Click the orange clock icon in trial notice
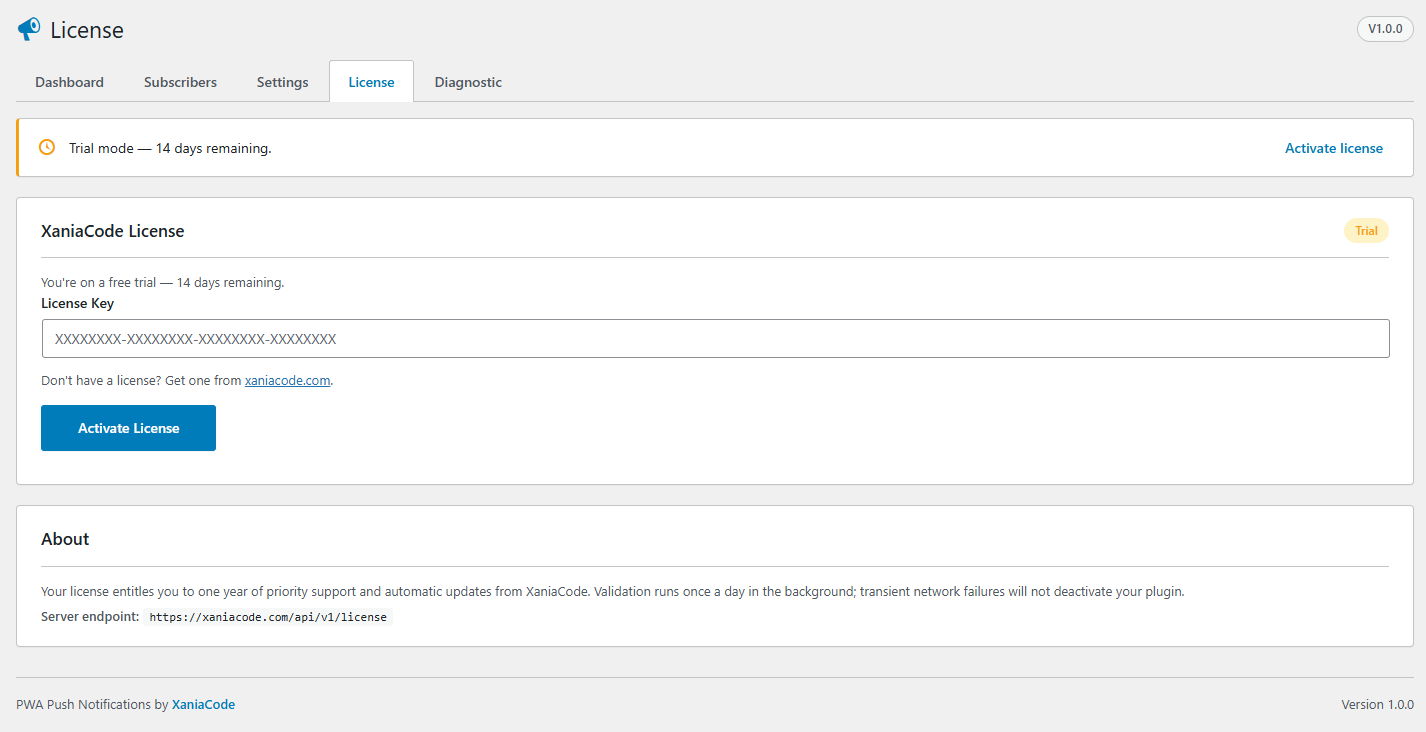The height and width of the screenshot is (732, 1426). [47, 148]
